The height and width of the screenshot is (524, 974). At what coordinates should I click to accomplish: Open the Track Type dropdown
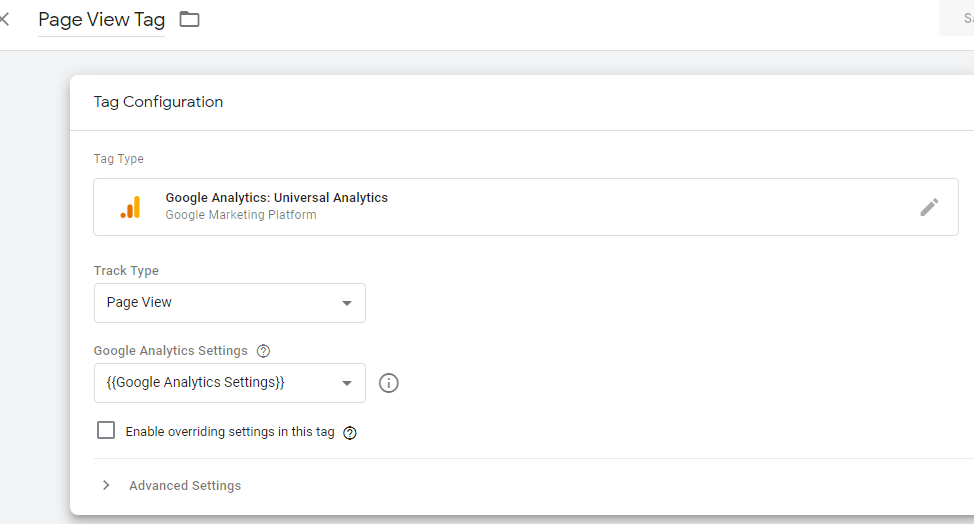click(230, 303)
